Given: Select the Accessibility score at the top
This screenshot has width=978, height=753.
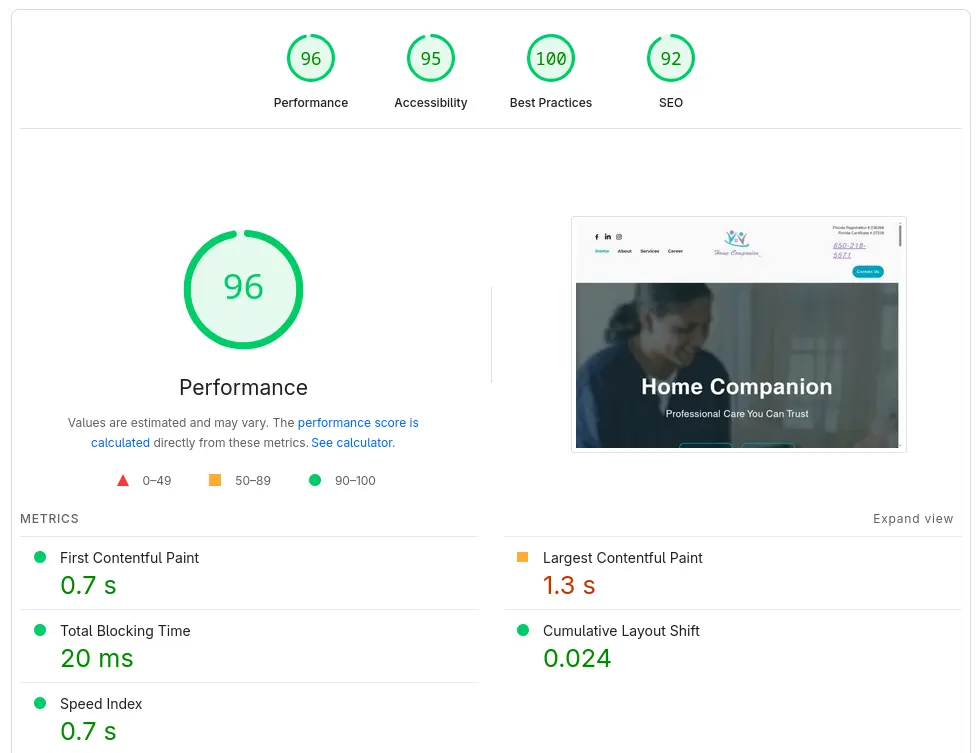Looking at the screenshot, I should [430, 58].
